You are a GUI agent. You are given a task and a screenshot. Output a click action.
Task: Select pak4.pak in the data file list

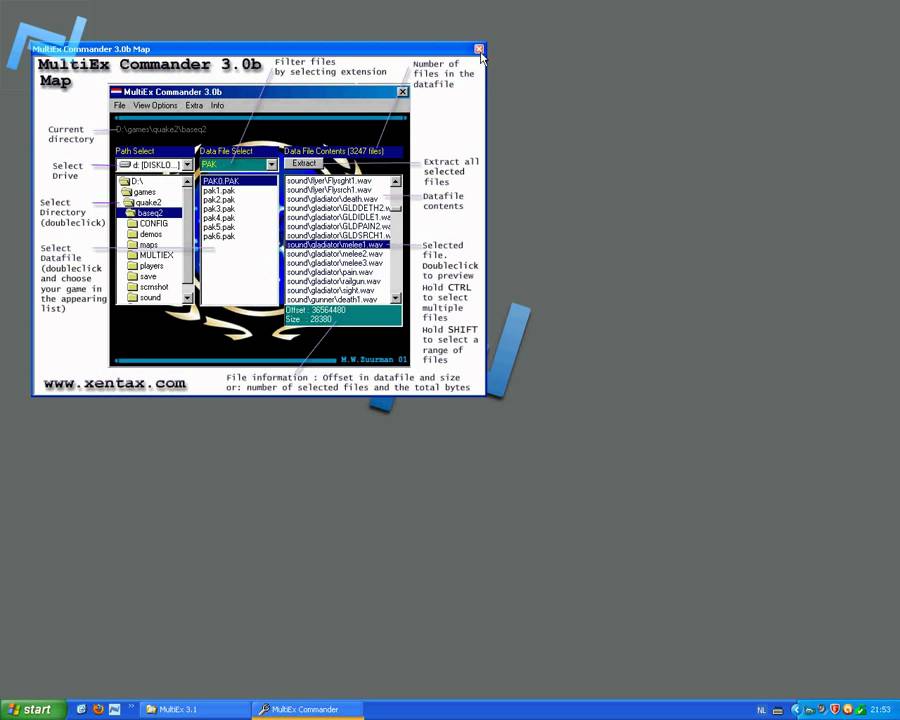tap(219, 218)
